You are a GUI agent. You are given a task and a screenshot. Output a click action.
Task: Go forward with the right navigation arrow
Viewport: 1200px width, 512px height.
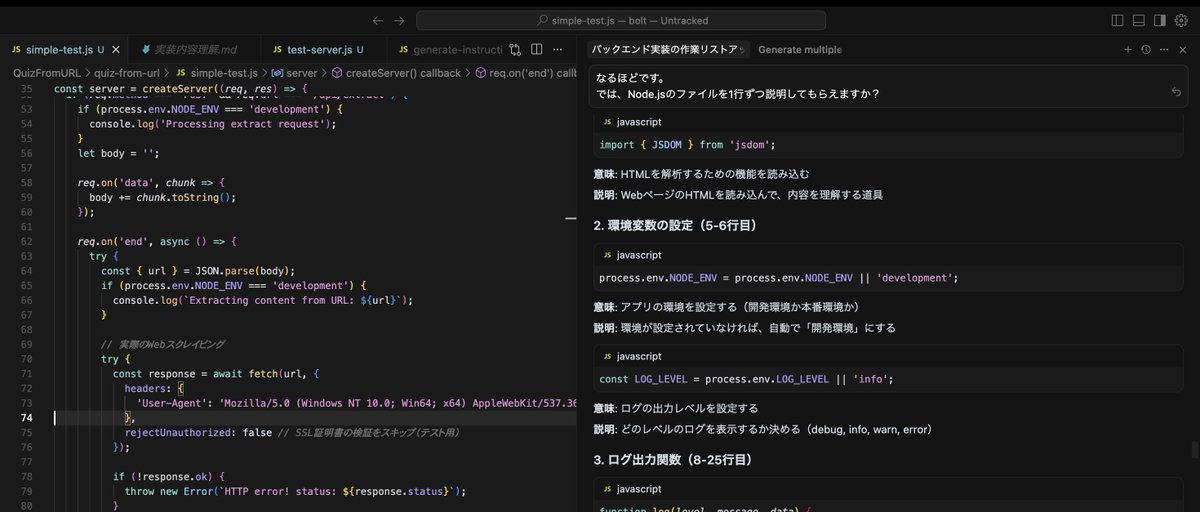[399, 20]
